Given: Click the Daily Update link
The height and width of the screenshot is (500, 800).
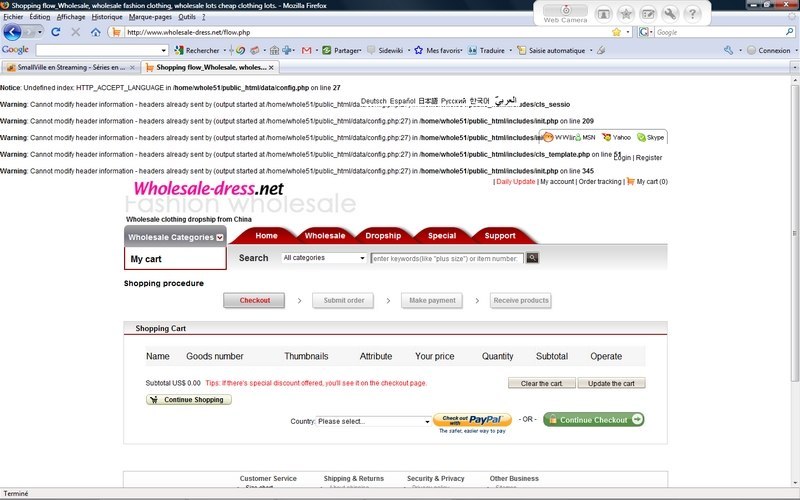Looking at the screenshot, I should (516, 182).
